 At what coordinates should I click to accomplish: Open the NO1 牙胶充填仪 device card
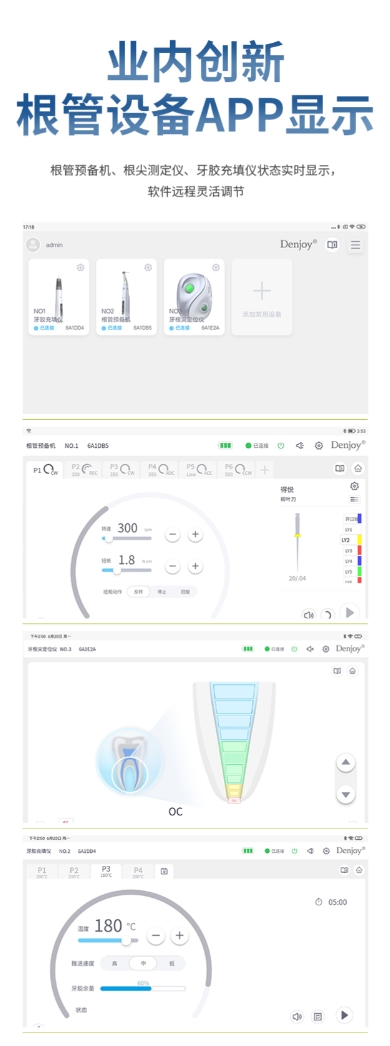(59, 297)
